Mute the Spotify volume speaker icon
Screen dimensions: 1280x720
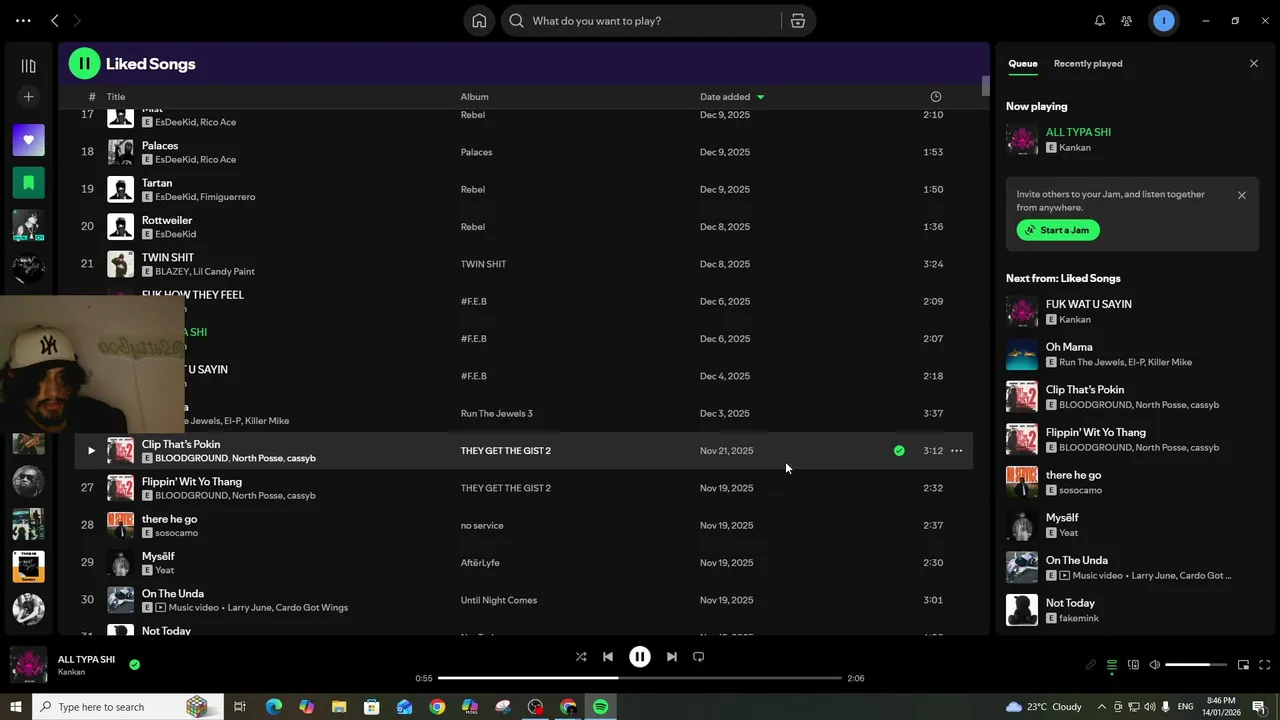tap(1154, 665)
